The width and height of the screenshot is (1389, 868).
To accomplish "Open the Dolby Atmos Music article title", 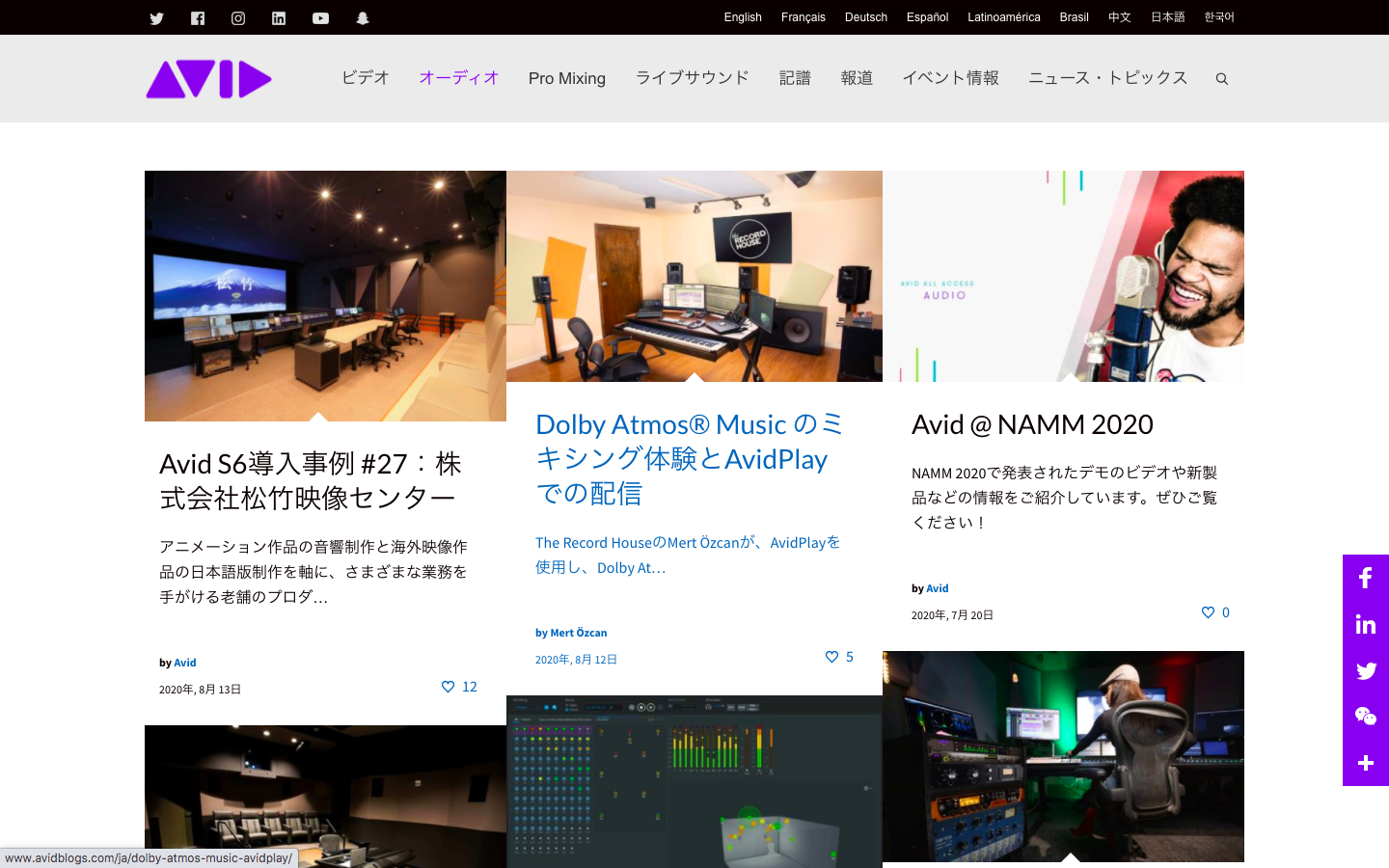I will click(689, 458).
